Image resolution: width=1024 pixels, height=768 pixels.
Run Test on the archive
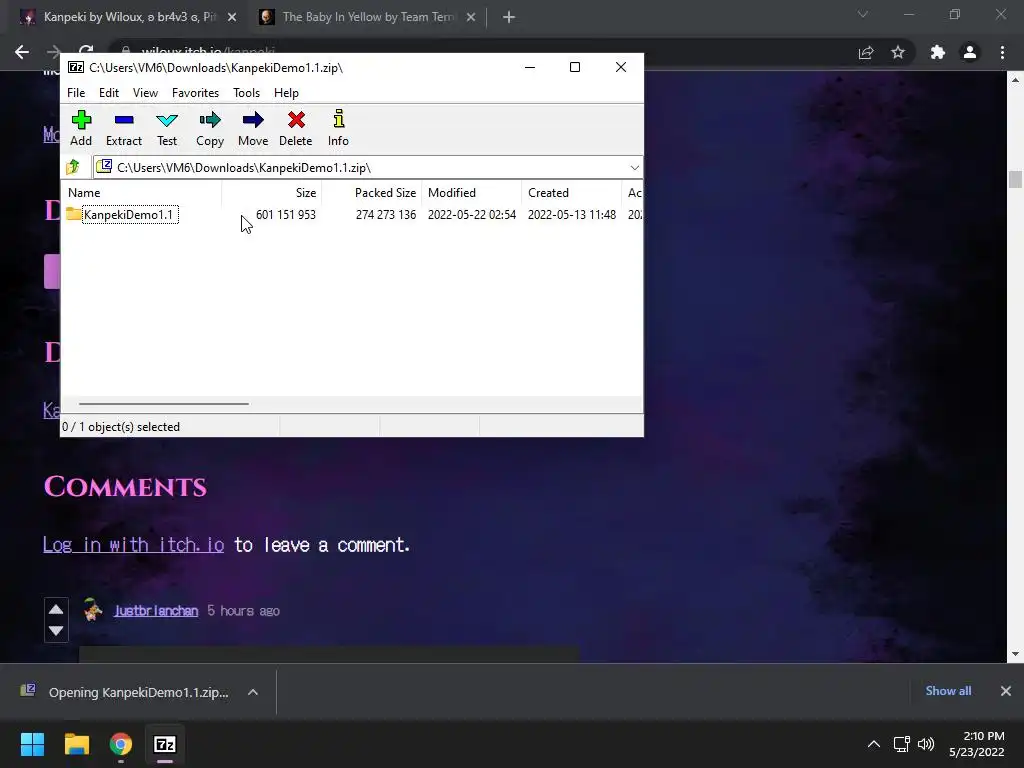(x=167, y=129)
